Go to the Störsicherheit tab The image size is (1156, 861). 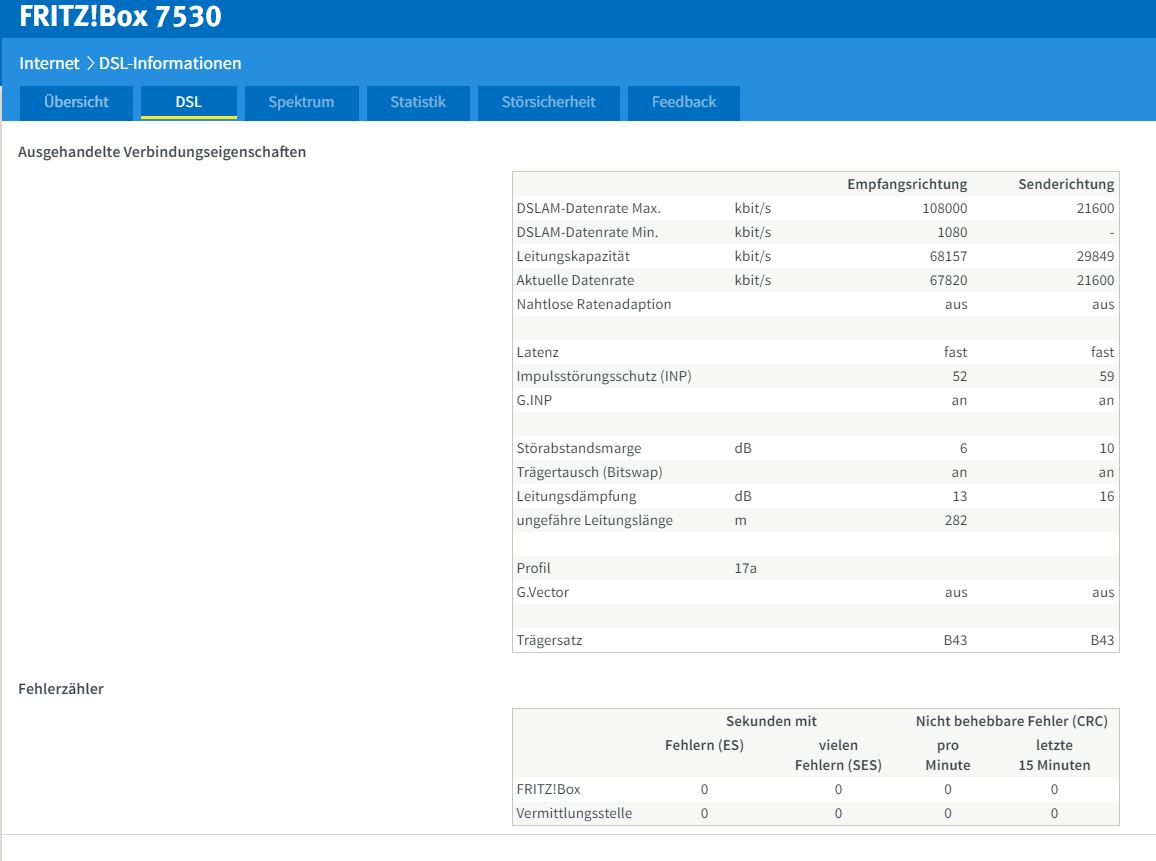pos(549,102)
